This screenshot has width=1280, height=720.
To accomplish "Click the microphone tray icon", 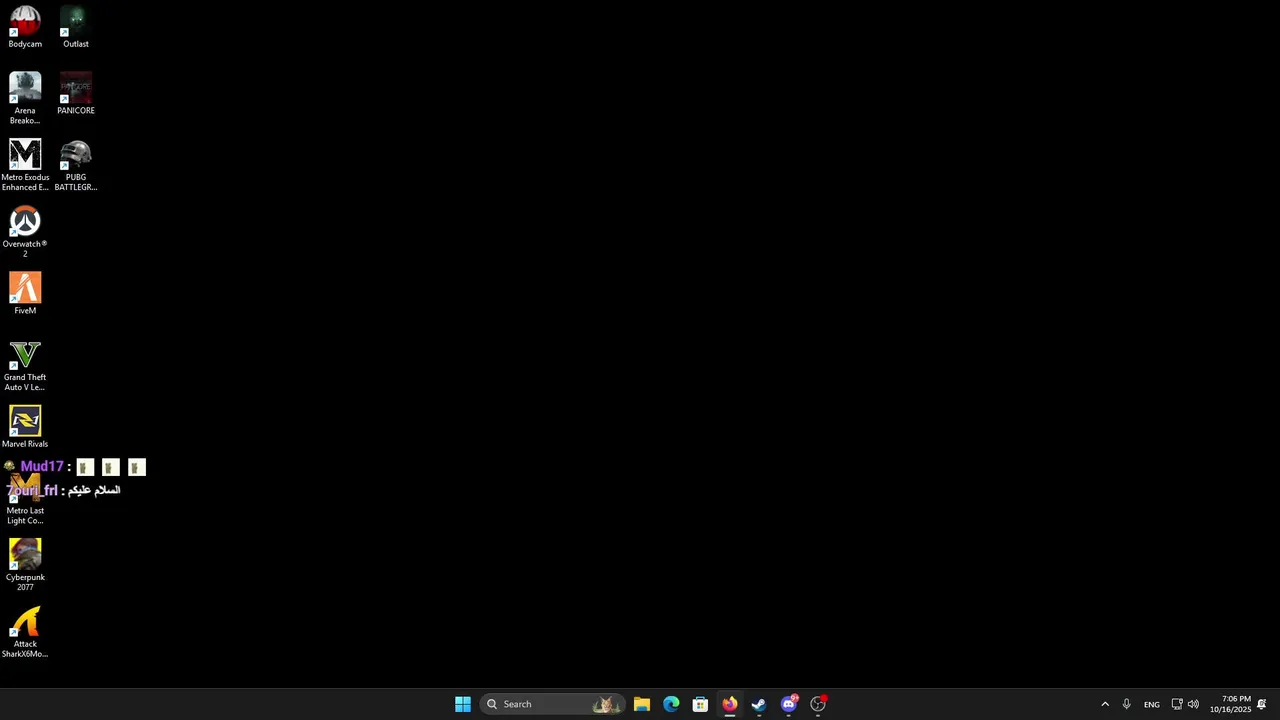I will (x=1127, y=704).
